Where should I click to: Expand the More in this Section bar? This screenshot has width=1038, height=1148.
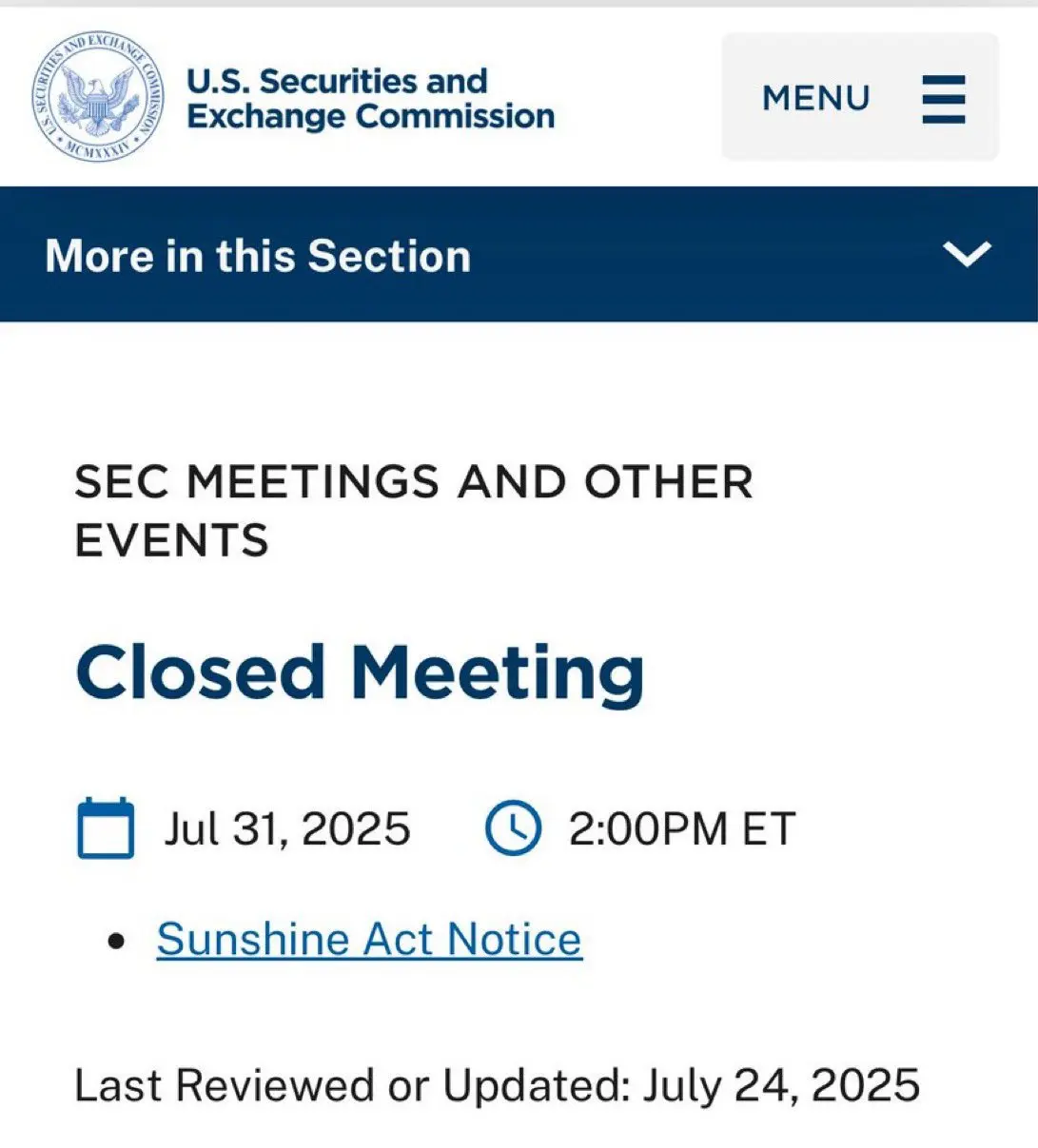(519, 255)
